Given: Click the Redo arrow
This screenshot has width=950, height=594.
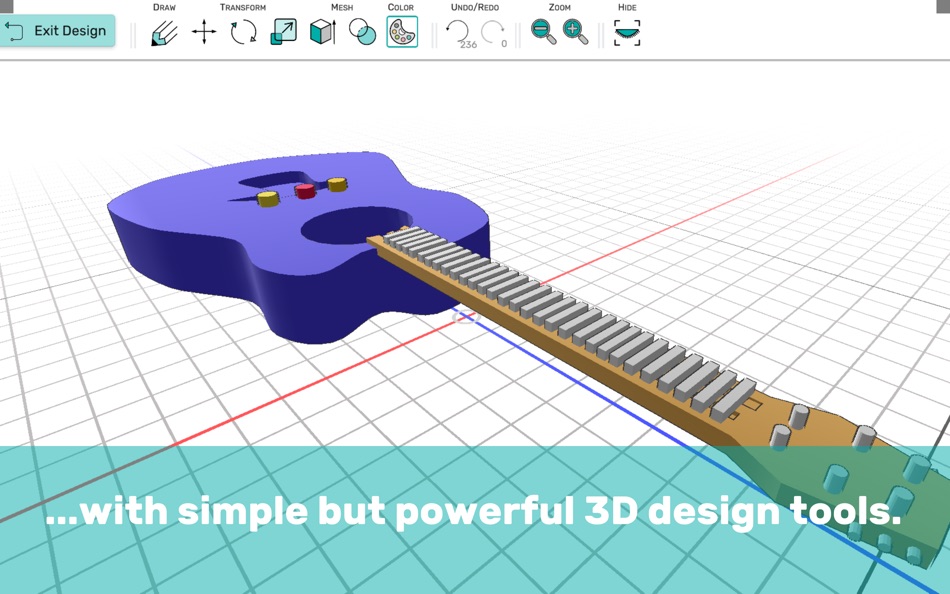Looking at the screenshot, I should point(493,32).
